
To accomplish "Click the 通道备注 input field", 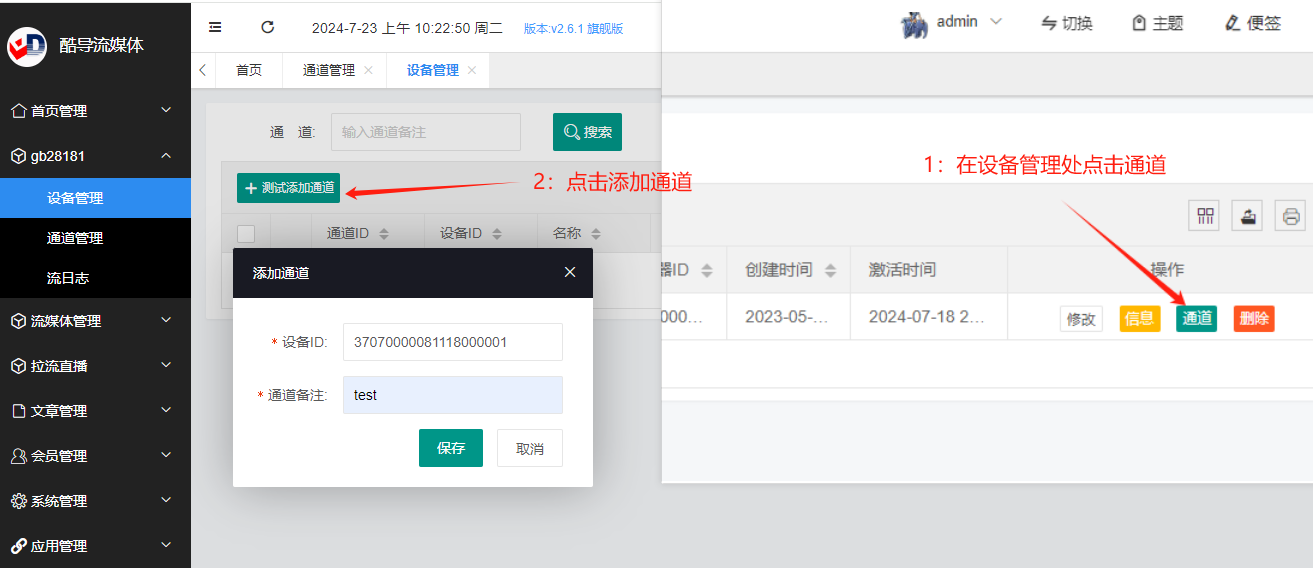I will 453,395.
